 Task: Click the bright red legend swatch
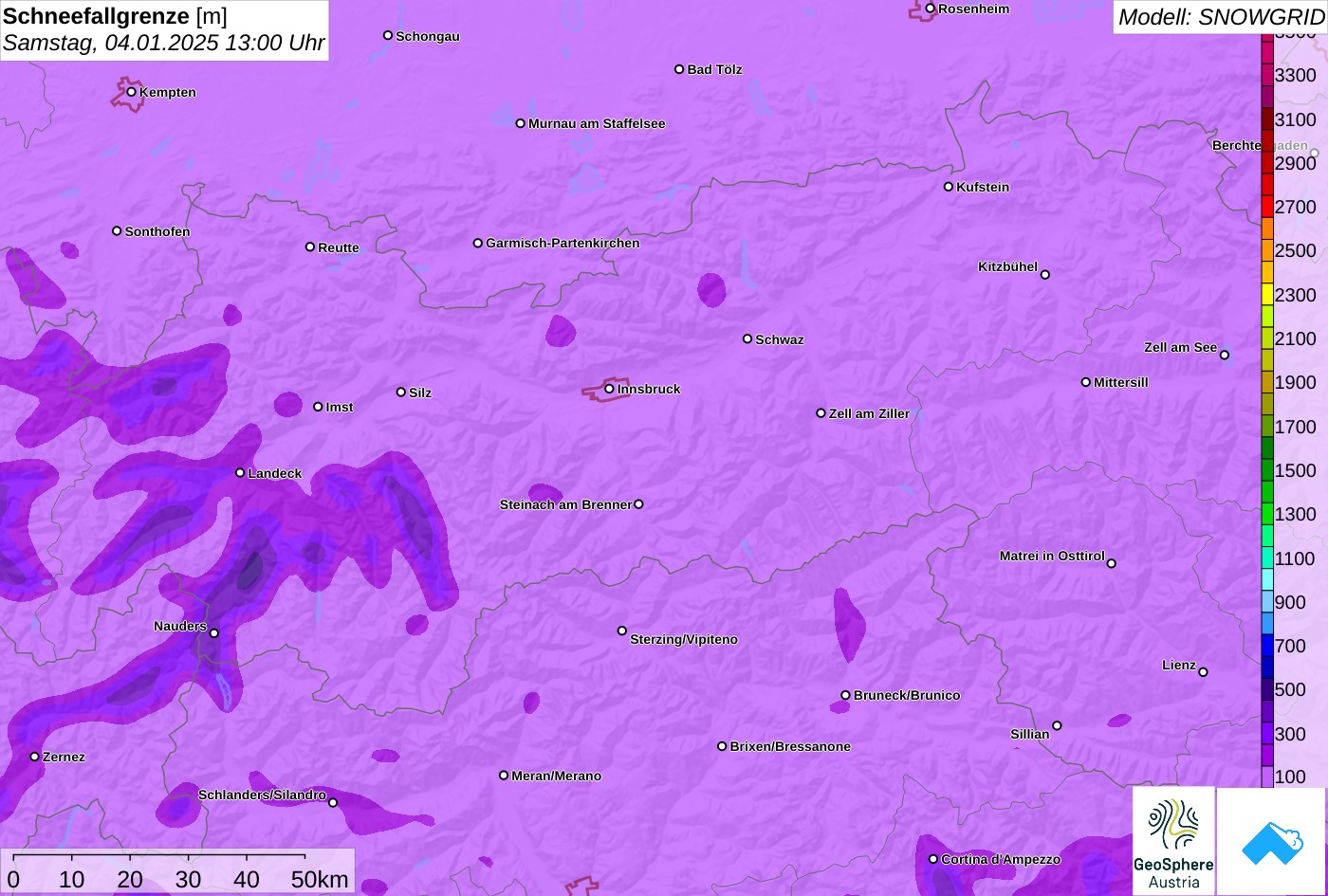click(x=1267, y=207)
